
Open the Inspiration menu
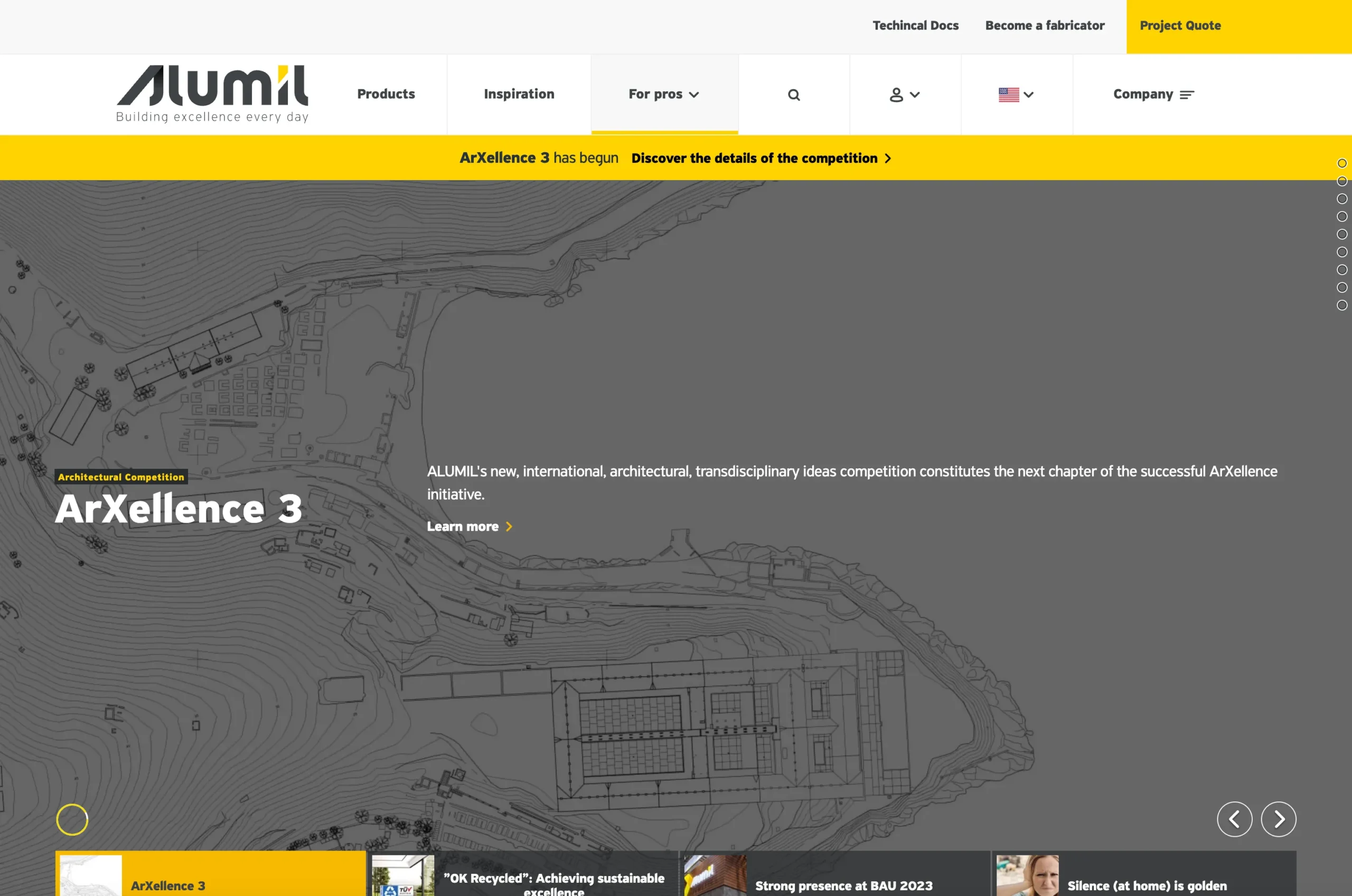519,93
